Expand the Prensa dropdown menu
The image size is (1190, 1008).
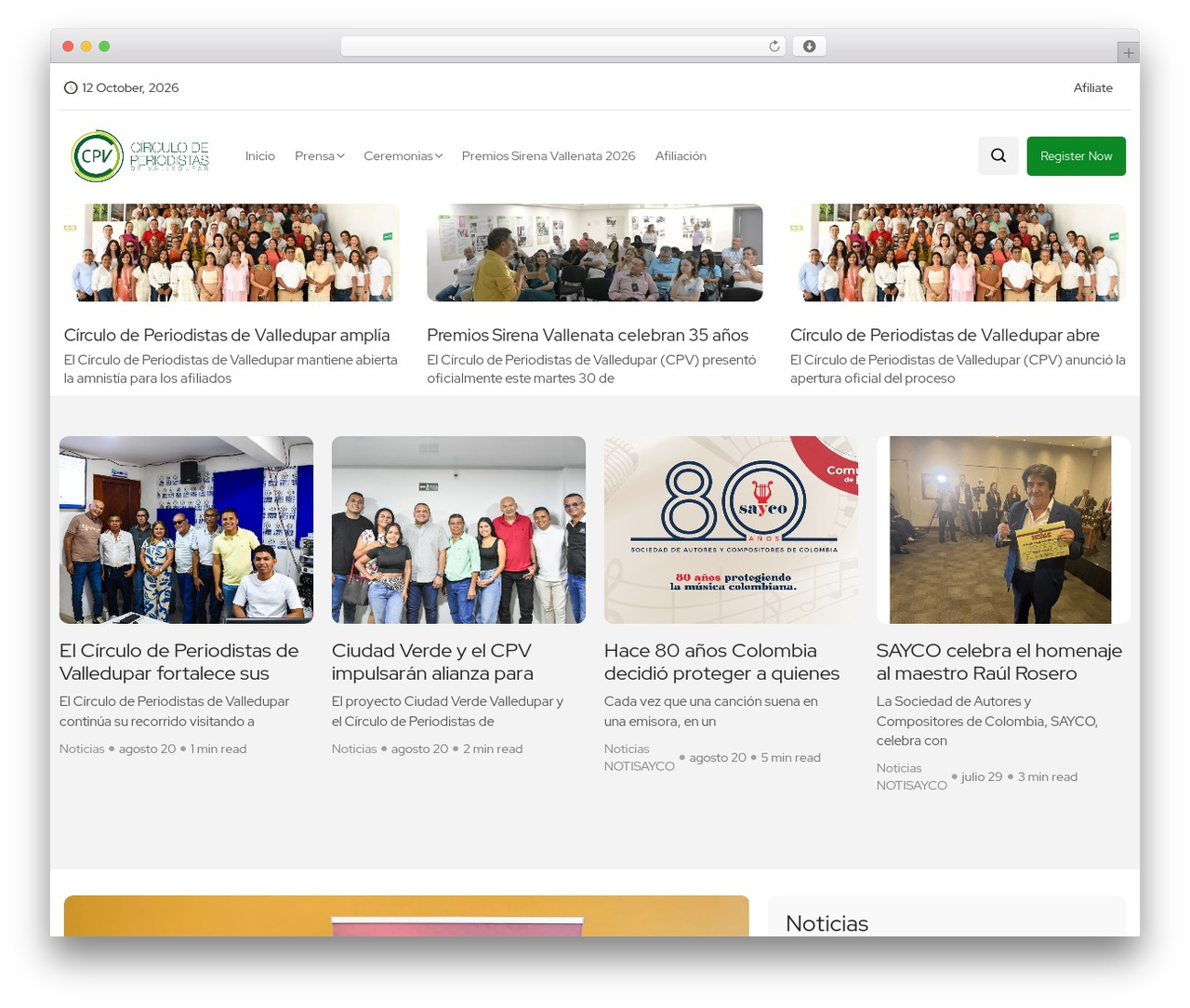click(x=319, y=156)
